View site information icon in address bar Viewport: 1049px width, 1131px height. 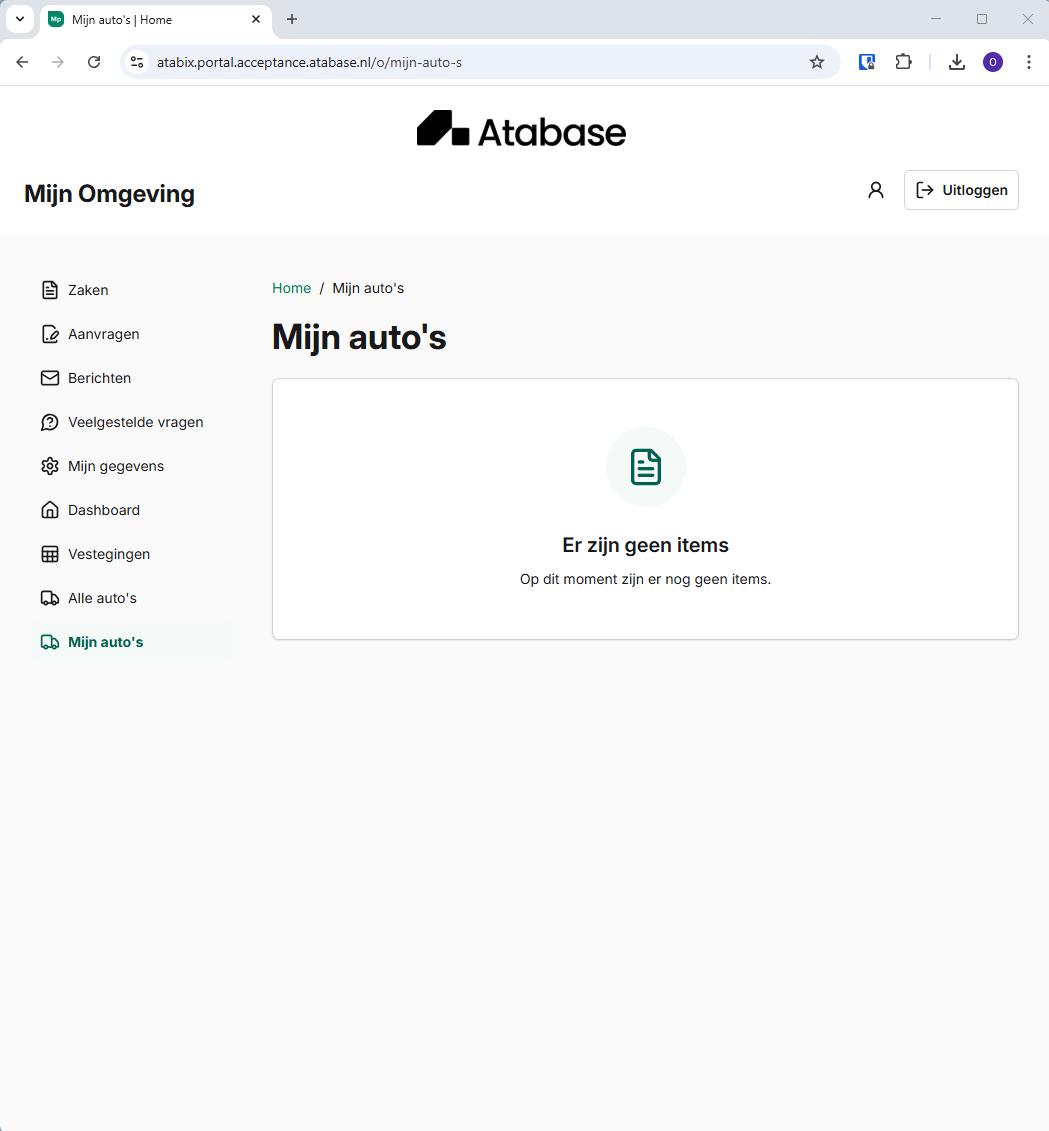point(137,62)
